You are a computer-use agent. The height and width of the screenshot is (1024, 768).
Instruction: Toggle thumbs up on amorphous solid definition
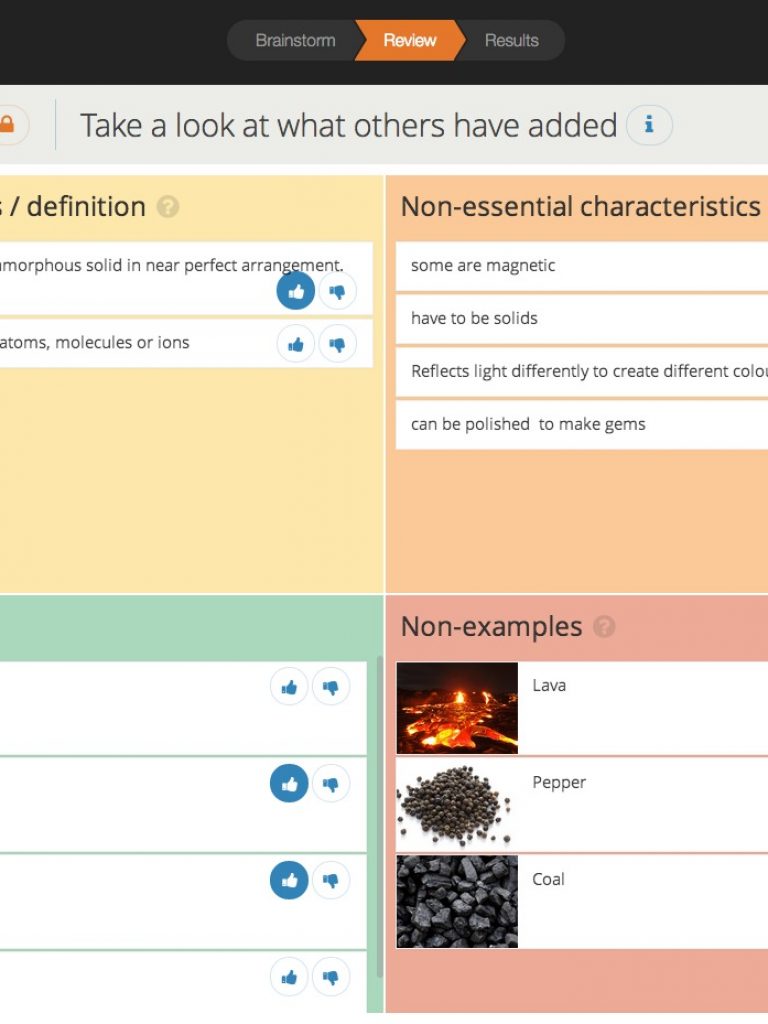[296, 291]
